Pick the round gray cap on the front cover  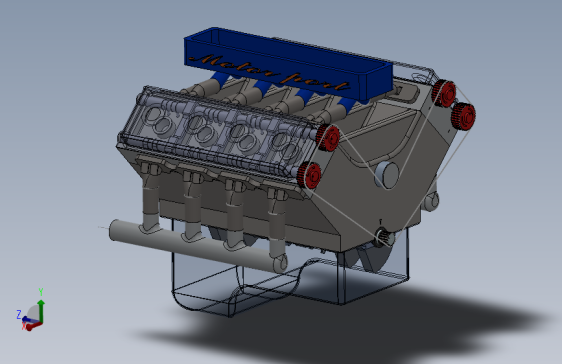click(x=387, y=175)
